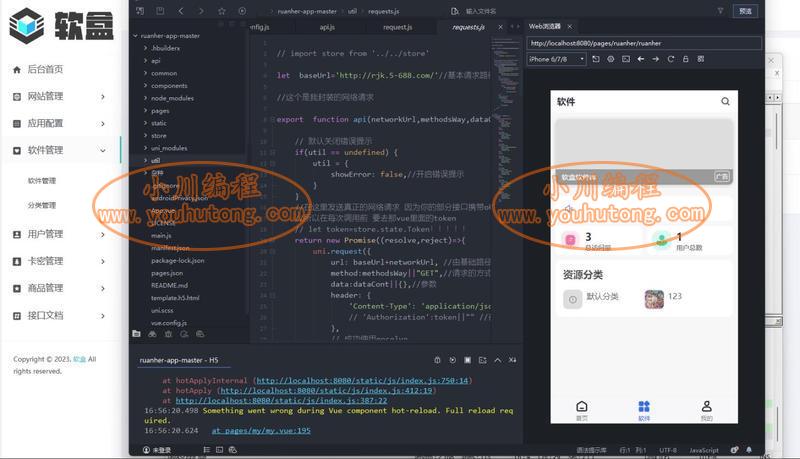Click the 预览 preview button
This screenshot has width=800, height=459.
pos(745,11)
